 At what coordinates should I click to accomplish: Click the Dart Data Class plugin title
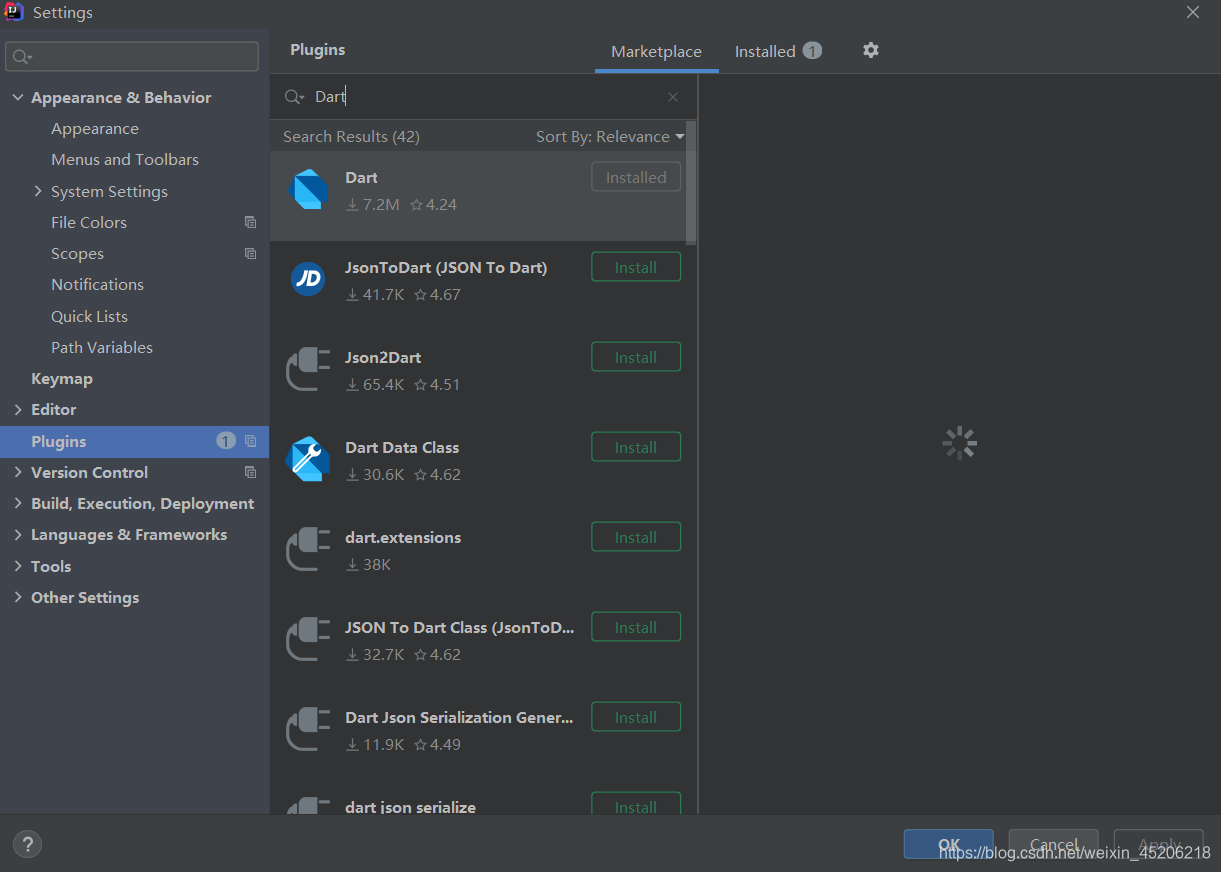(402, 447)
